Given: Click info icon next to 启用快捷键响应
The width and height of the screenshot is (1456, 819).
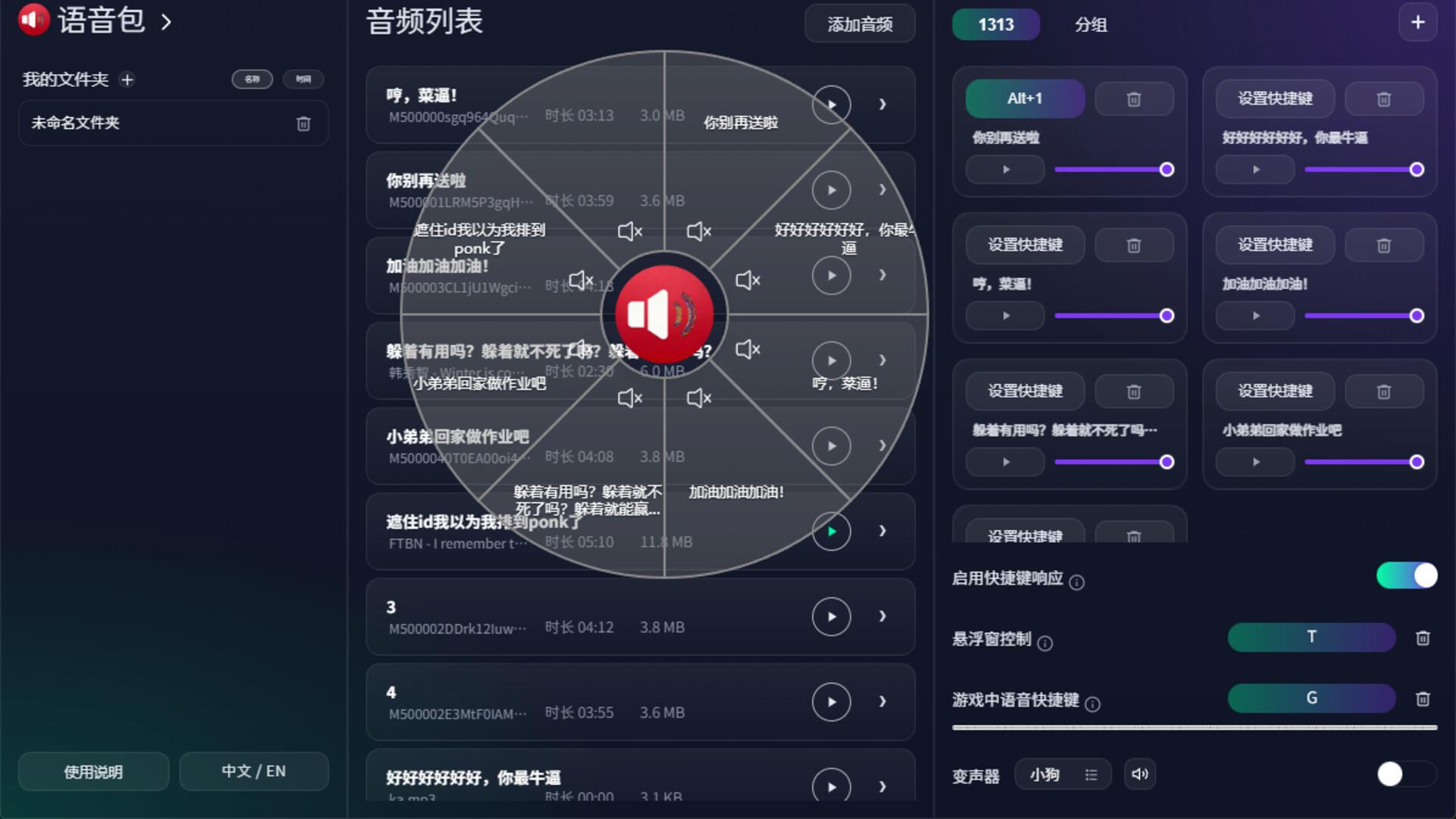Looking at the screenshot, I should [x=1077, y=582].
